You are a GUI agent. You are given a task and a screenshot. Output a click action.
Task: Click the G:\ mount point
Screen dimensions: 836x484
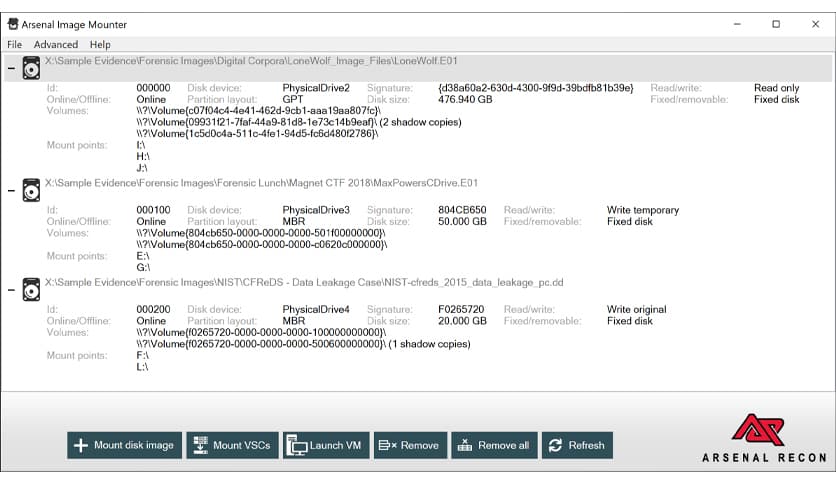(143, 268)
